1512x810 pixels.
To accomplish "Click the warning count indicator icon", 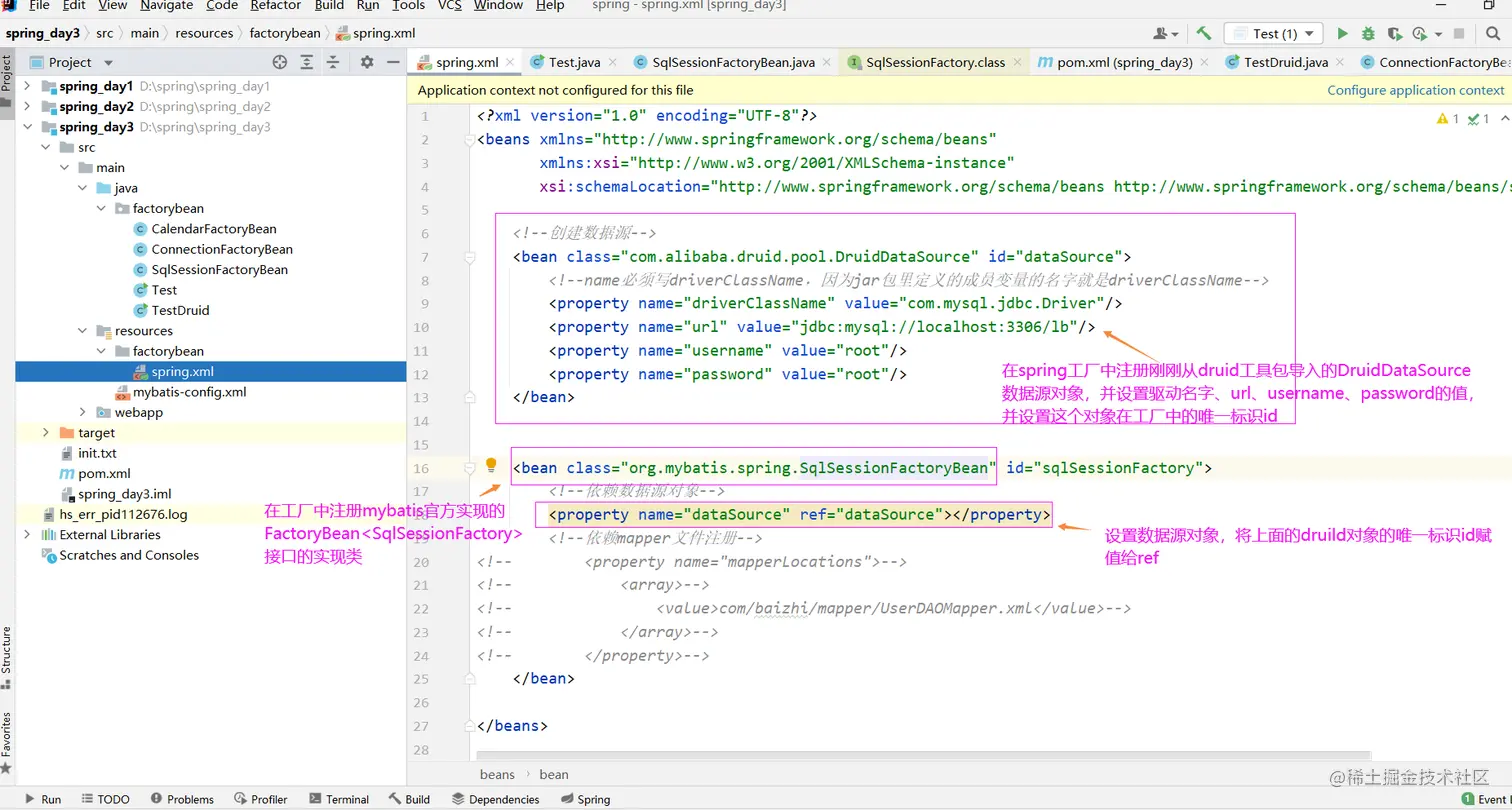I will pos(1442,119).
